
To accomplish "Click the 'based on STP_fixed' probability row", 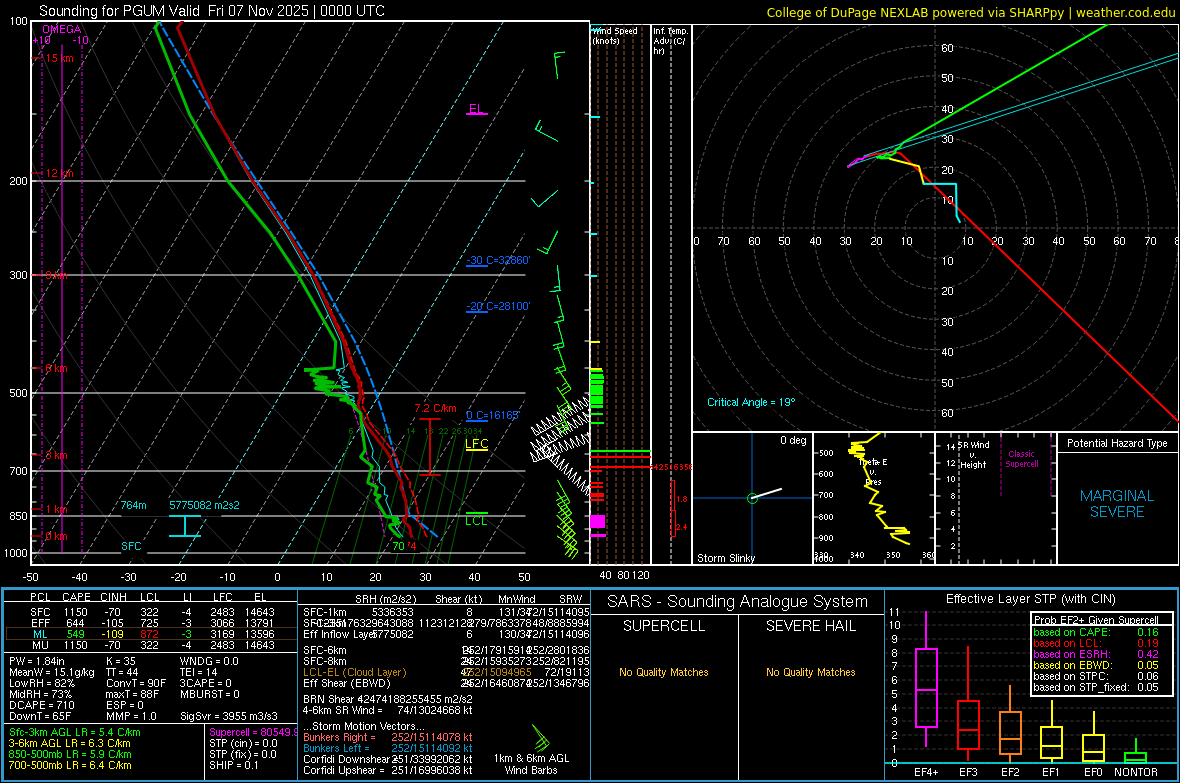I will pyautogui.click(x=1096, y=687).
